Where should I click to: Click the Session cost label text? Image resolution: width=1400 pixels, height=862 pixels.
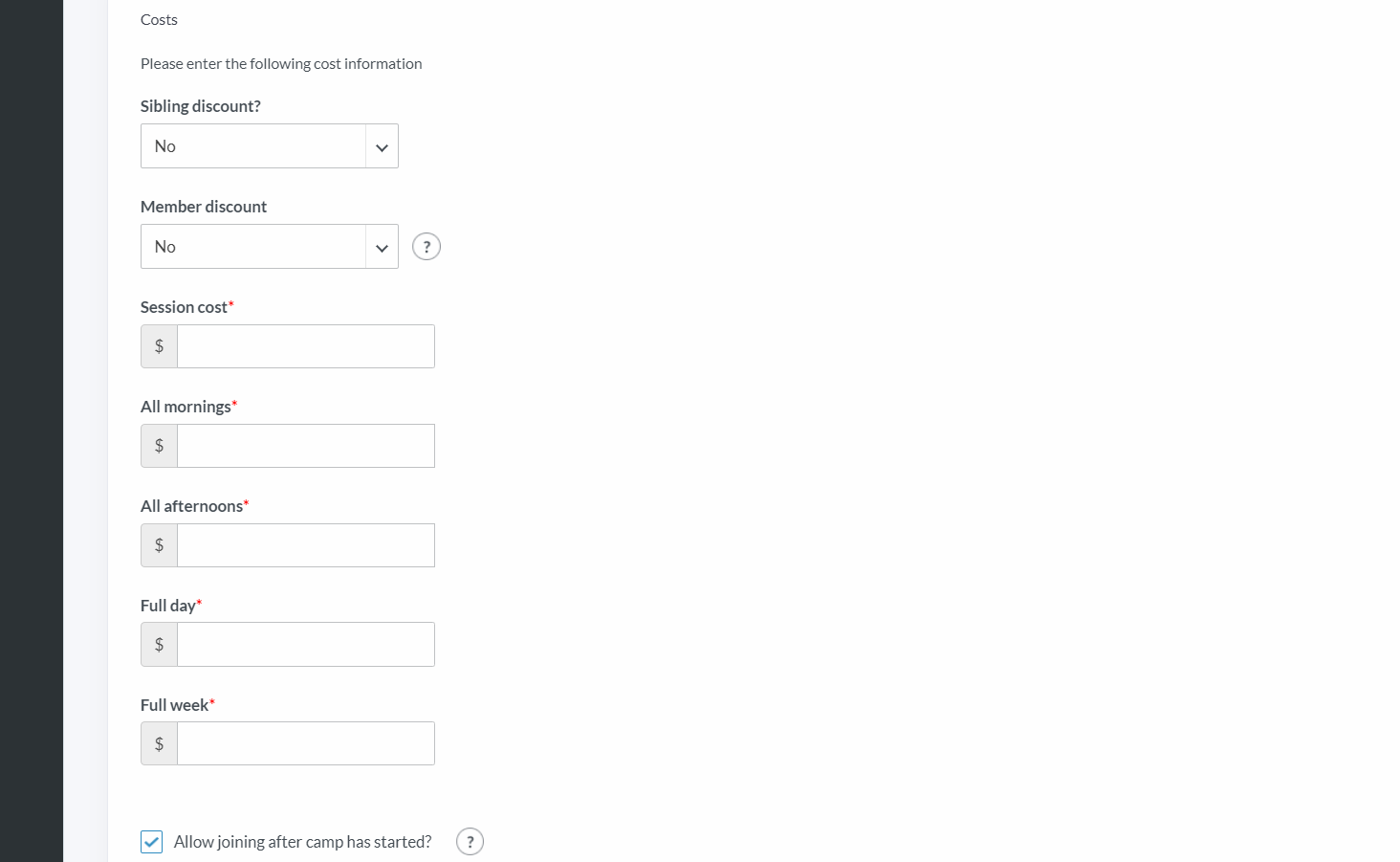pos(184,307)
